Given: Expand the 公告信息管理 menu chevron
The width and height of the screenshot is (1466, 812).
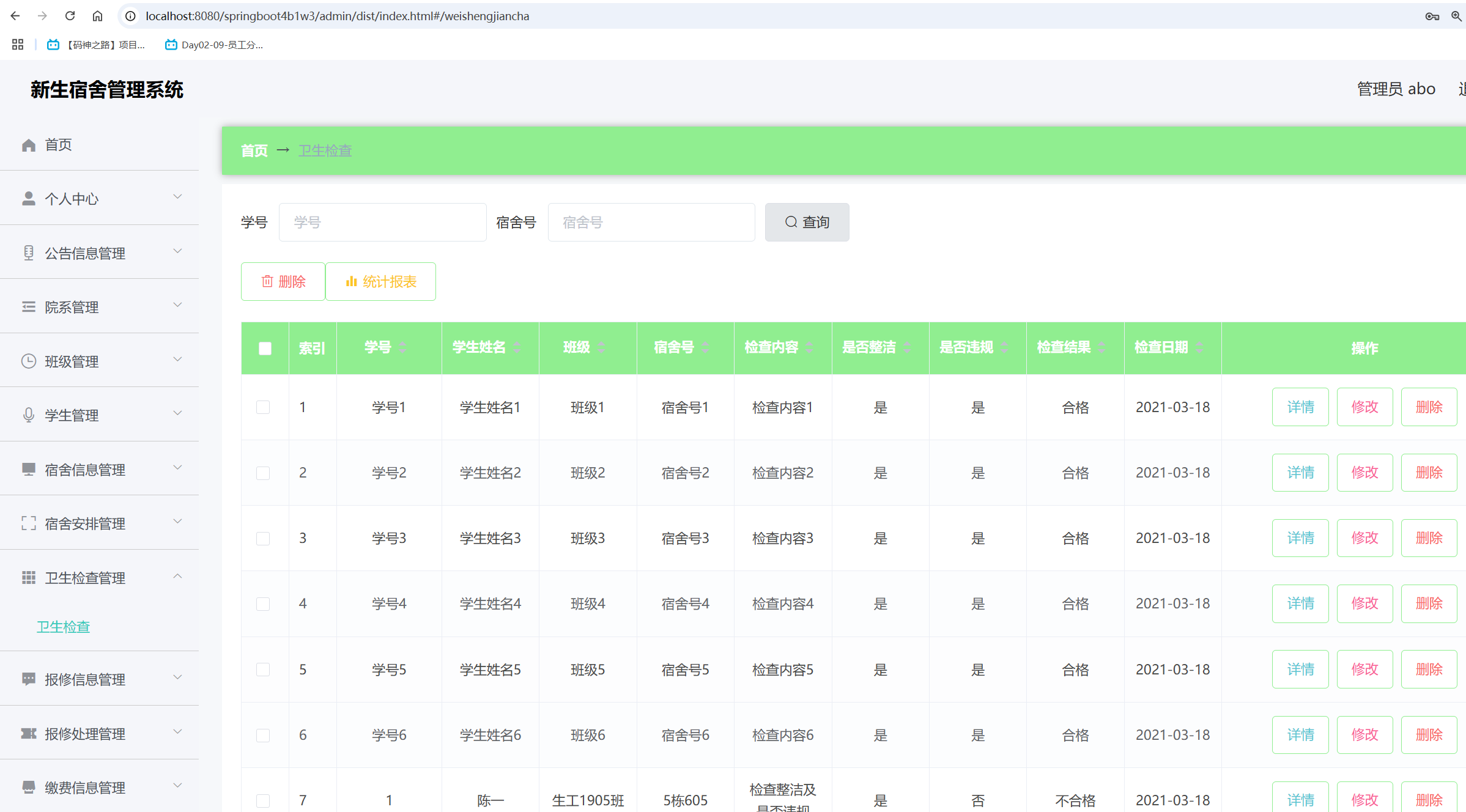Looking at the screenshot, I should 177,251.
